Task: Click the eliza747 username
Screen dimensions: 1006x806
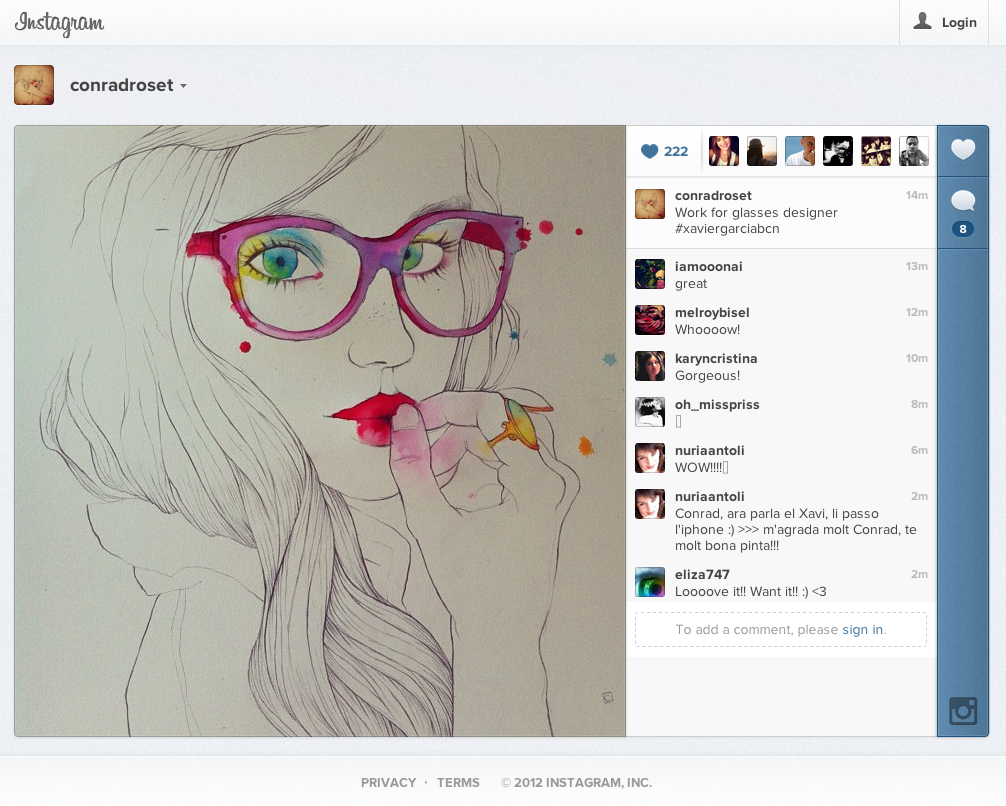Action: [702, 574]
